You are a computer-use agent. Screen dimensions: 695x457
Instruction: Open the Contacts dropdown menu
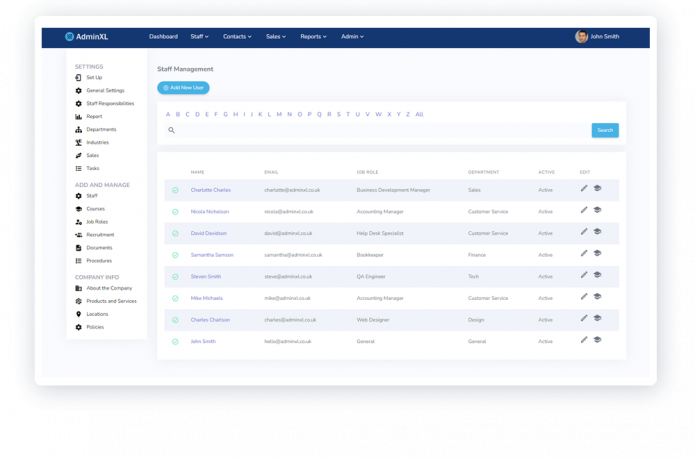tap(237, 37)
